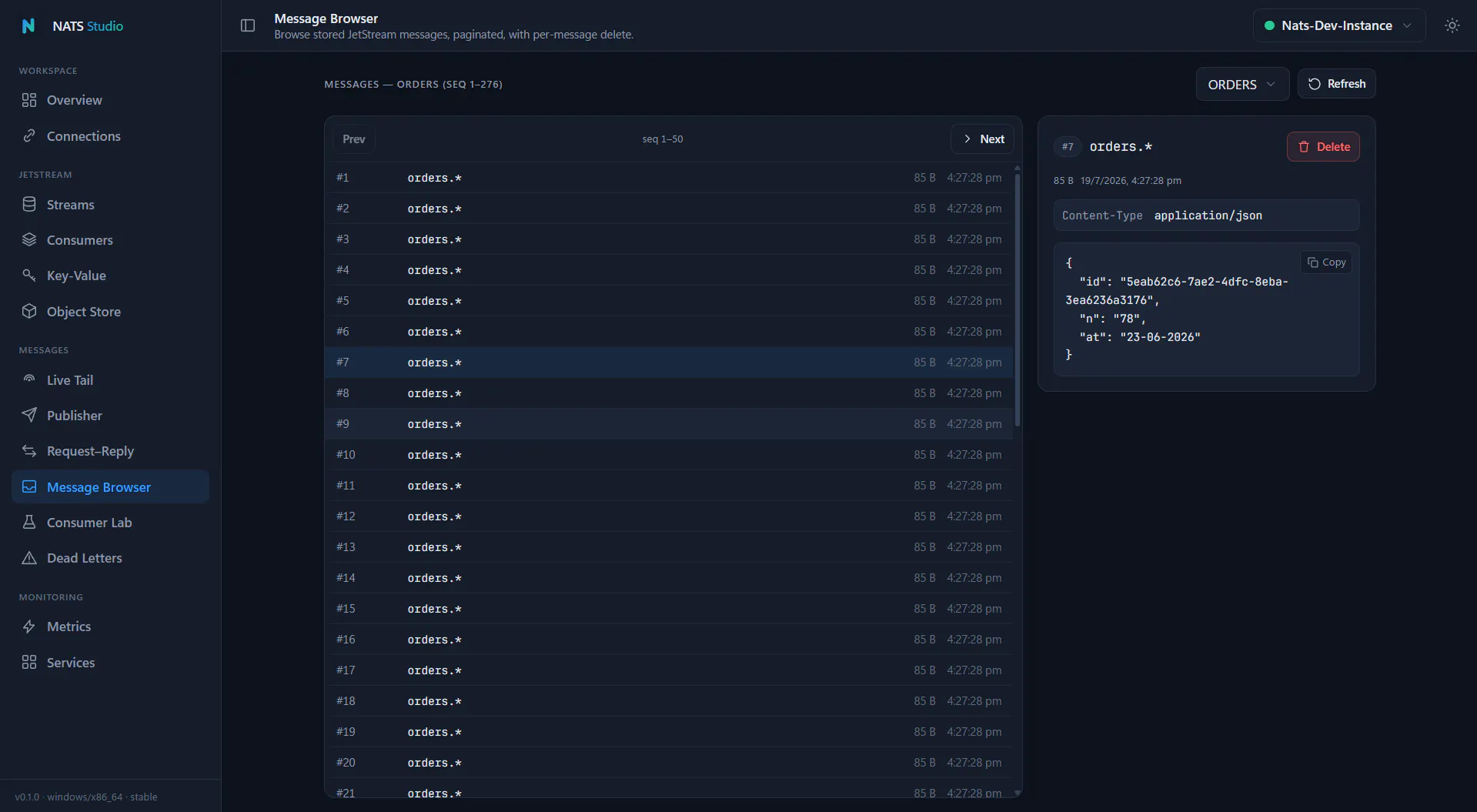The height and width of the screenshot is (812, 1477).
Task: Click the Refresh button
Action: click(1336, 84)
